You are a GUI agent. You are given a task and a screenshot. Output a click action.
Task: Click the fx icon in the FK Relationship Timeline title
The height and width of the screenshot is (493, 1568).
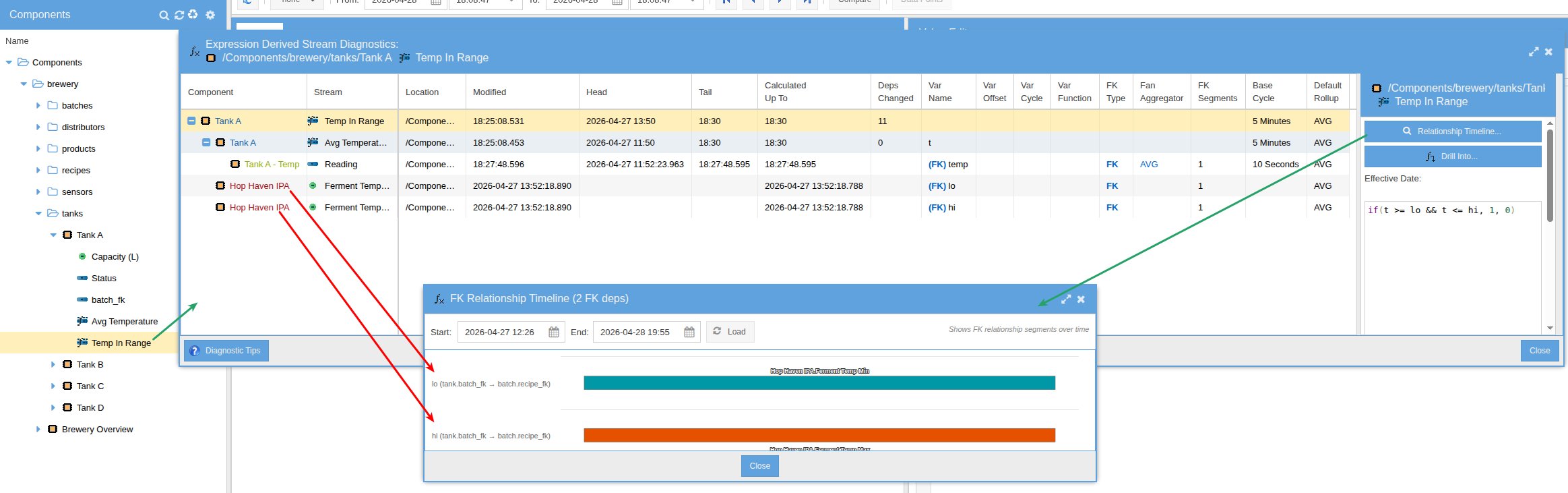point(439,299)
